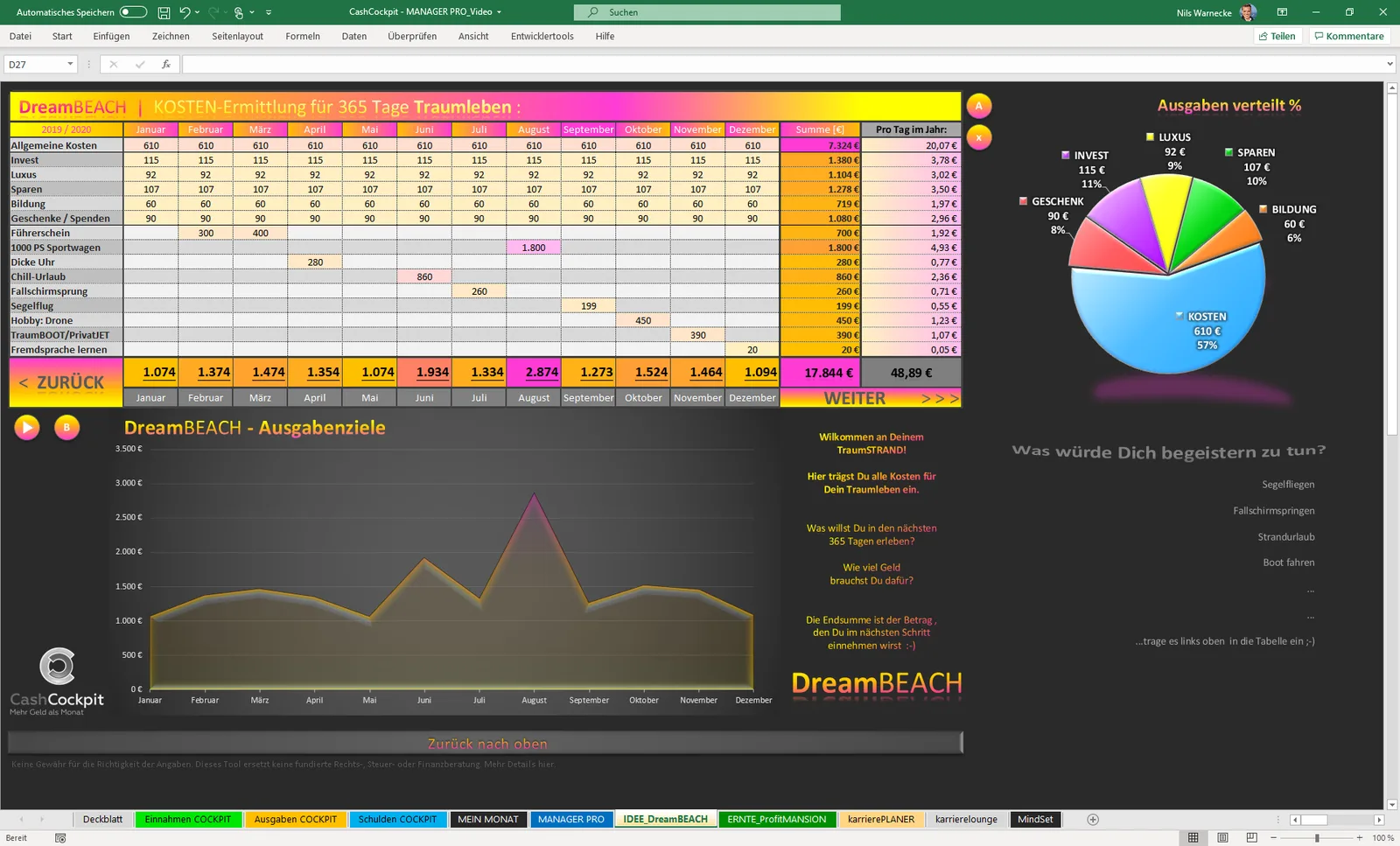The width and height of the screenshot is (1400, 846).
Task: Toggle the Automatisches Speichern switch
Action: click(x=133, y=12)
